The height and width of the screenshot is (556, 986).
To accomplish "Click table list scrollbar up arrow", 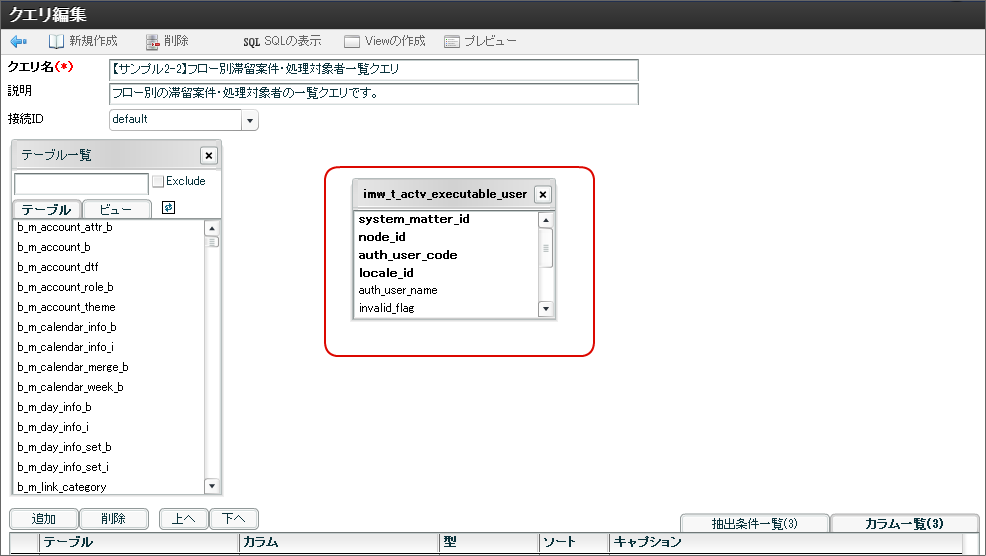I will [x=212, y=228].
